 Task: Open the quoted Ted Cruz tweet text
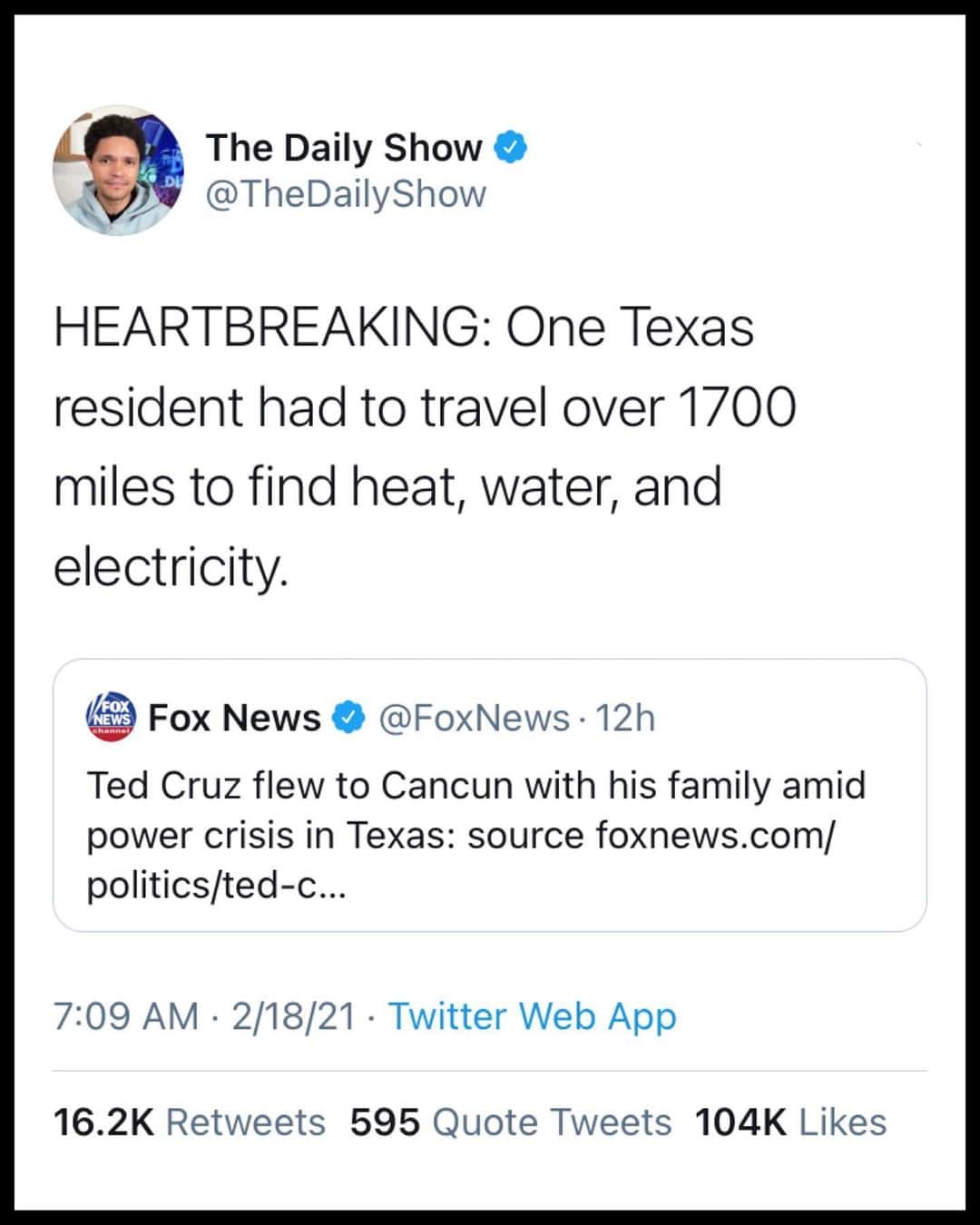475,835
